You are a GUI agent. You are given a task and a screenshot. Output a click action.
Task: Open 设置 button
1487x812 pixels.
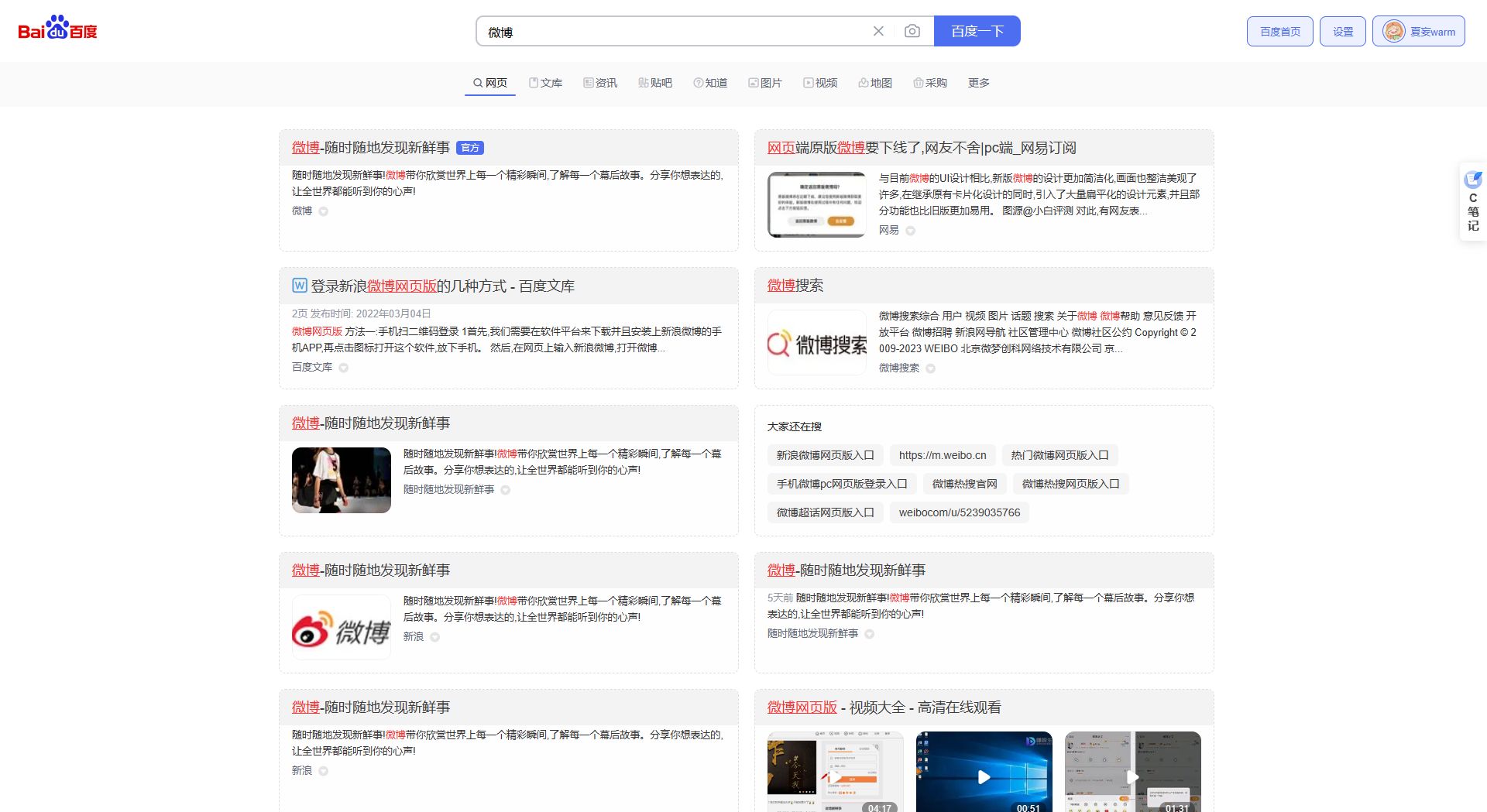[x=1343, y=32]
